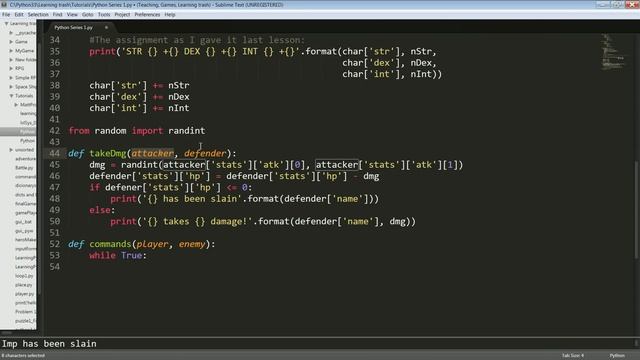Click 'randint' in the import line 42
The height and width of the screenshot is (360, 640).
187,131
